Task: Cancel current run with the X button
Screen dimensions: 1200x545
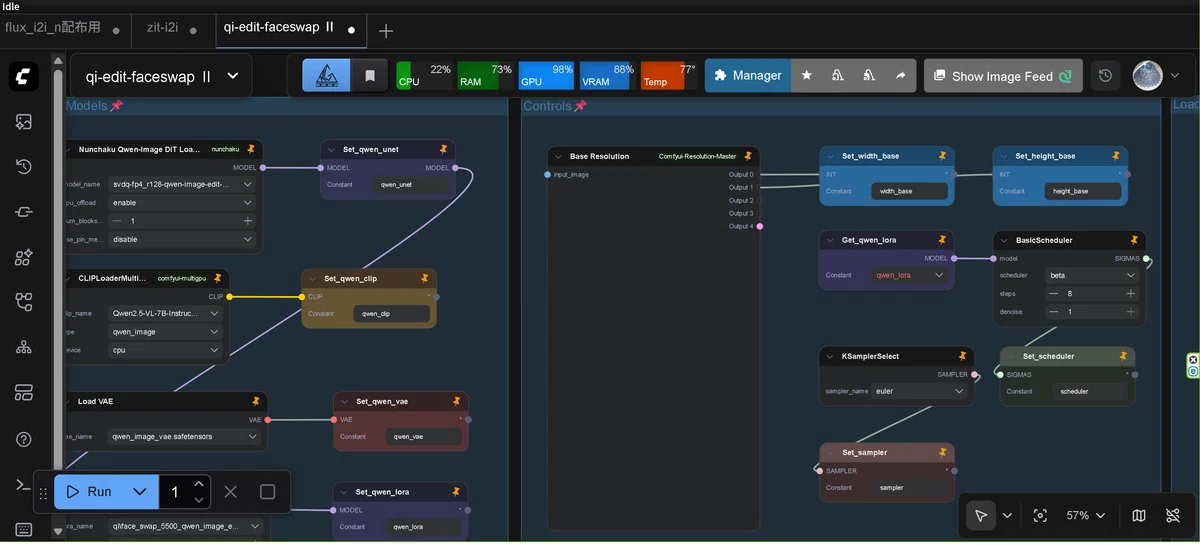Action: point(231,491)
